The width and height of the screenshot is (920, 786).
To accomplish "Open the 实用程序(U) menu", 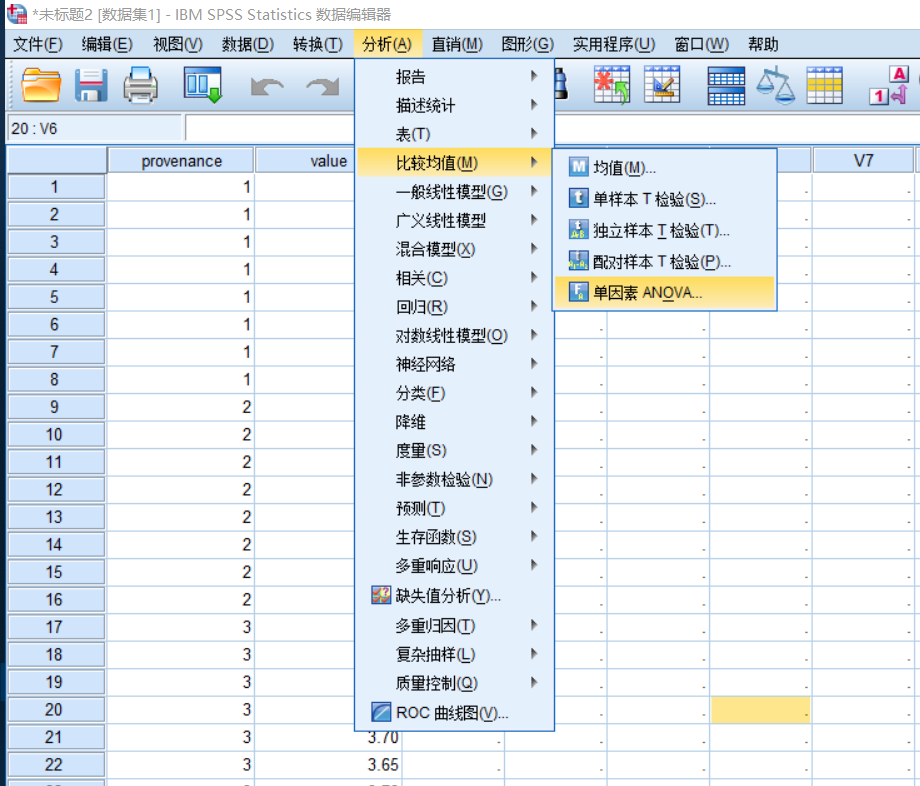I will pos(614,45).
